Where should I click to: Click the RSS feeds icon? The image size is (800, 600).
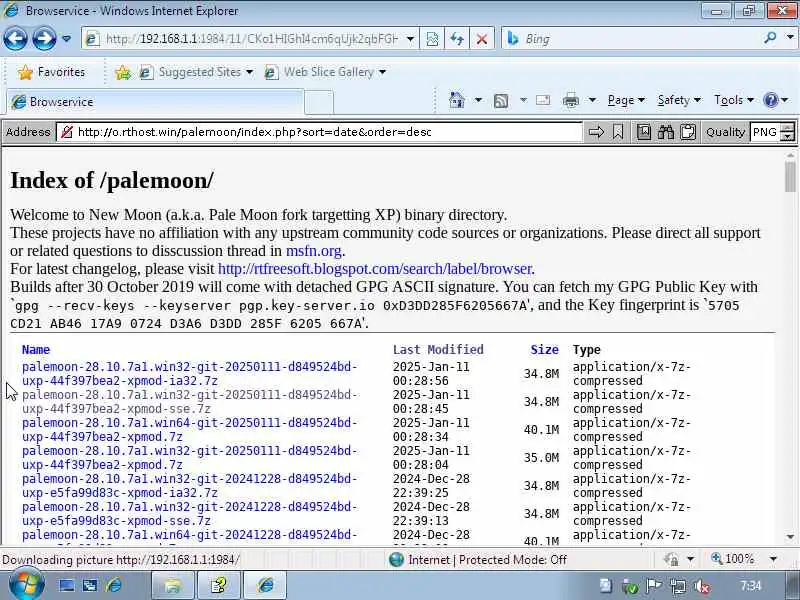tap(501, 101)
